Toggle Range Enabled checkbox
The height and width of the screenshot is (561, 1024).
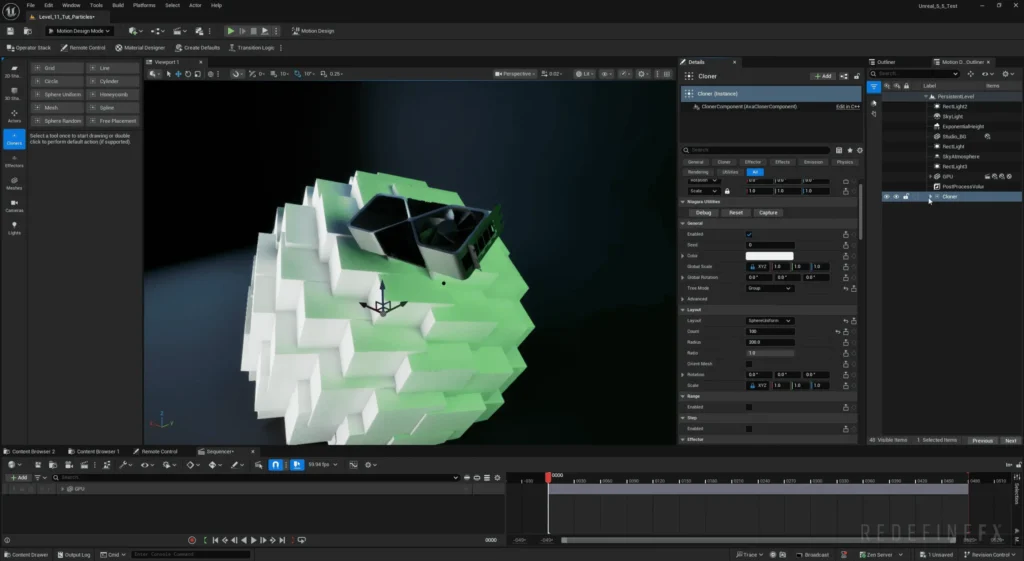pos(749,407)
